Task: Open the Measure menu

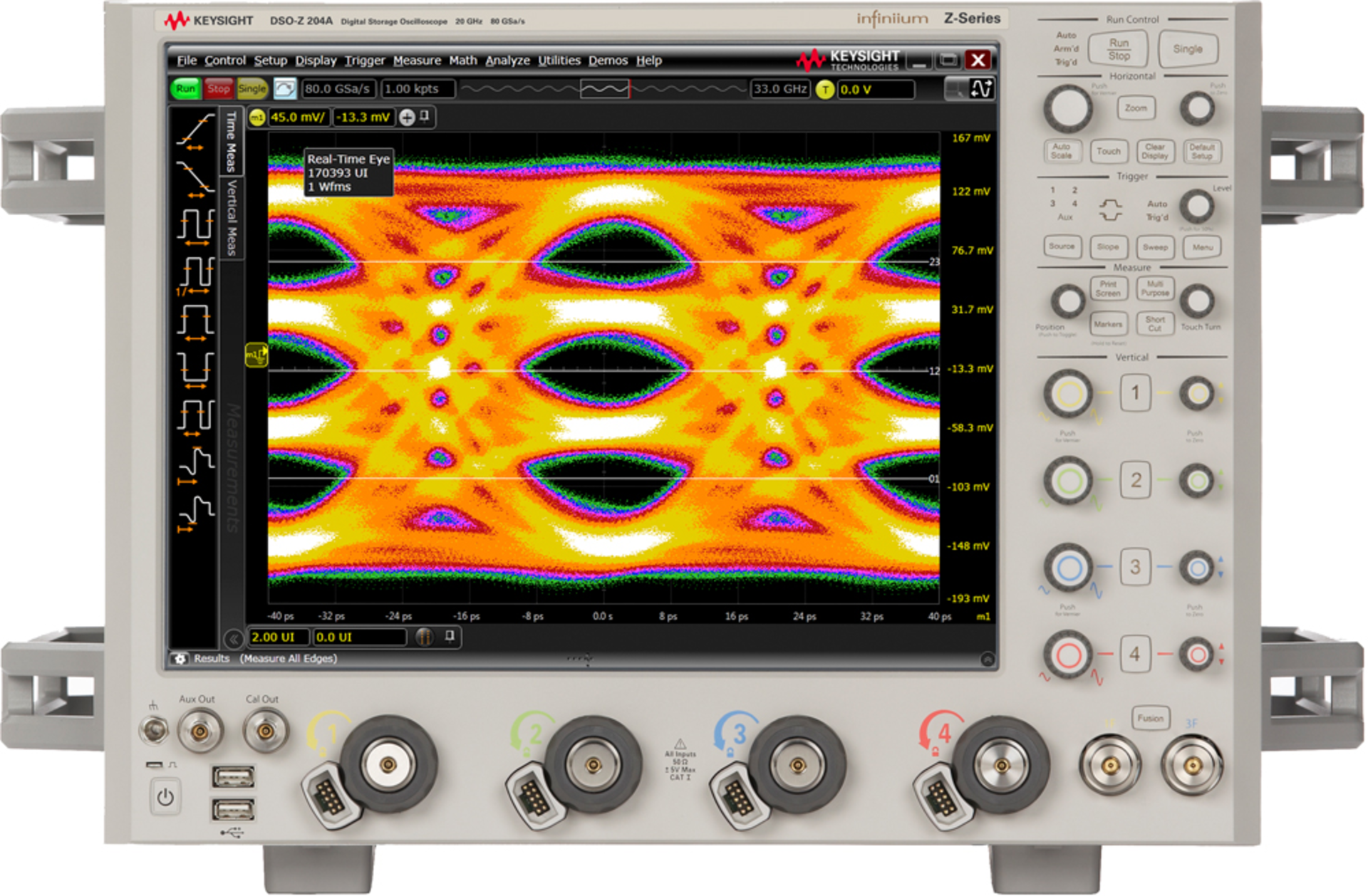Action: (x=417, y=61)
